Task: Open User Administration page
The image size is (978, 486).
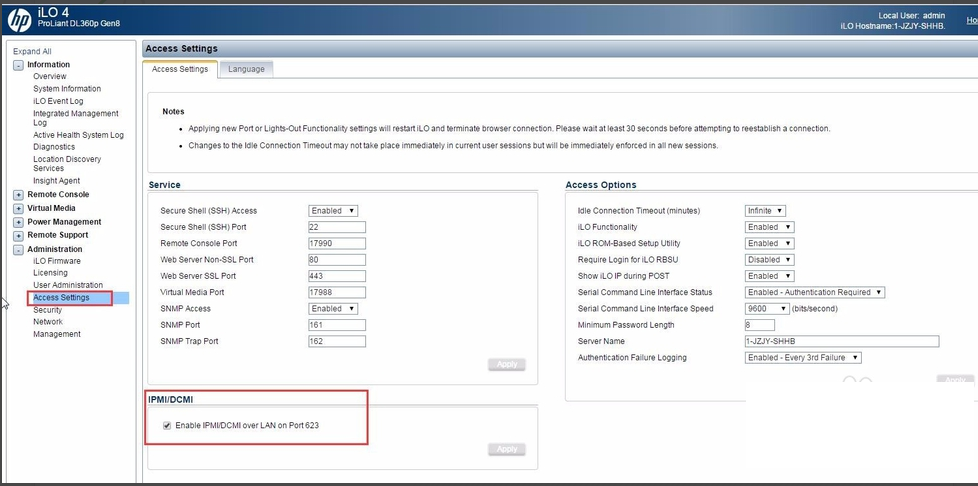Action: coord(68,285)
